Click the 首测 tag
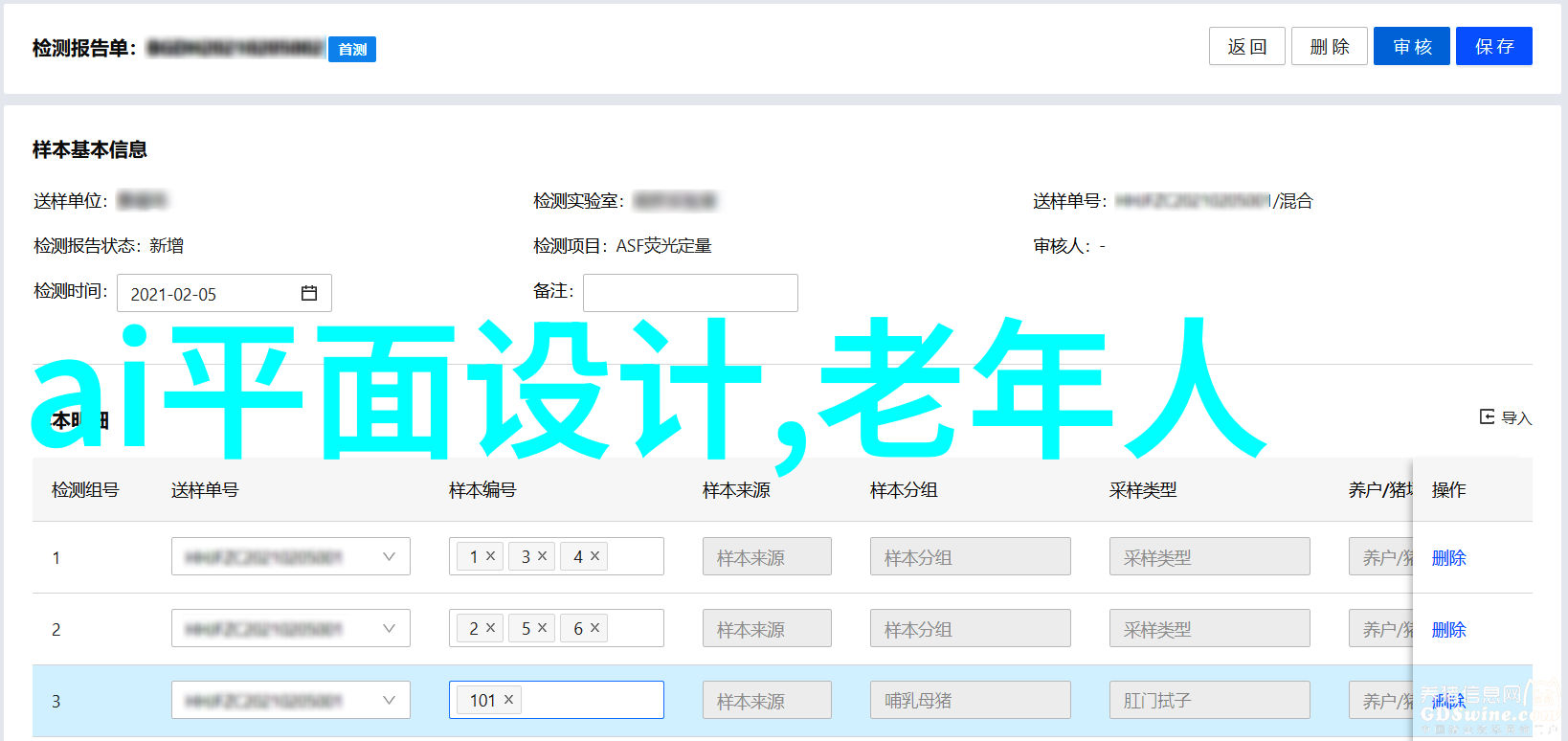Viewport: 1568px width, 741px height. click(x=352, y=49)
